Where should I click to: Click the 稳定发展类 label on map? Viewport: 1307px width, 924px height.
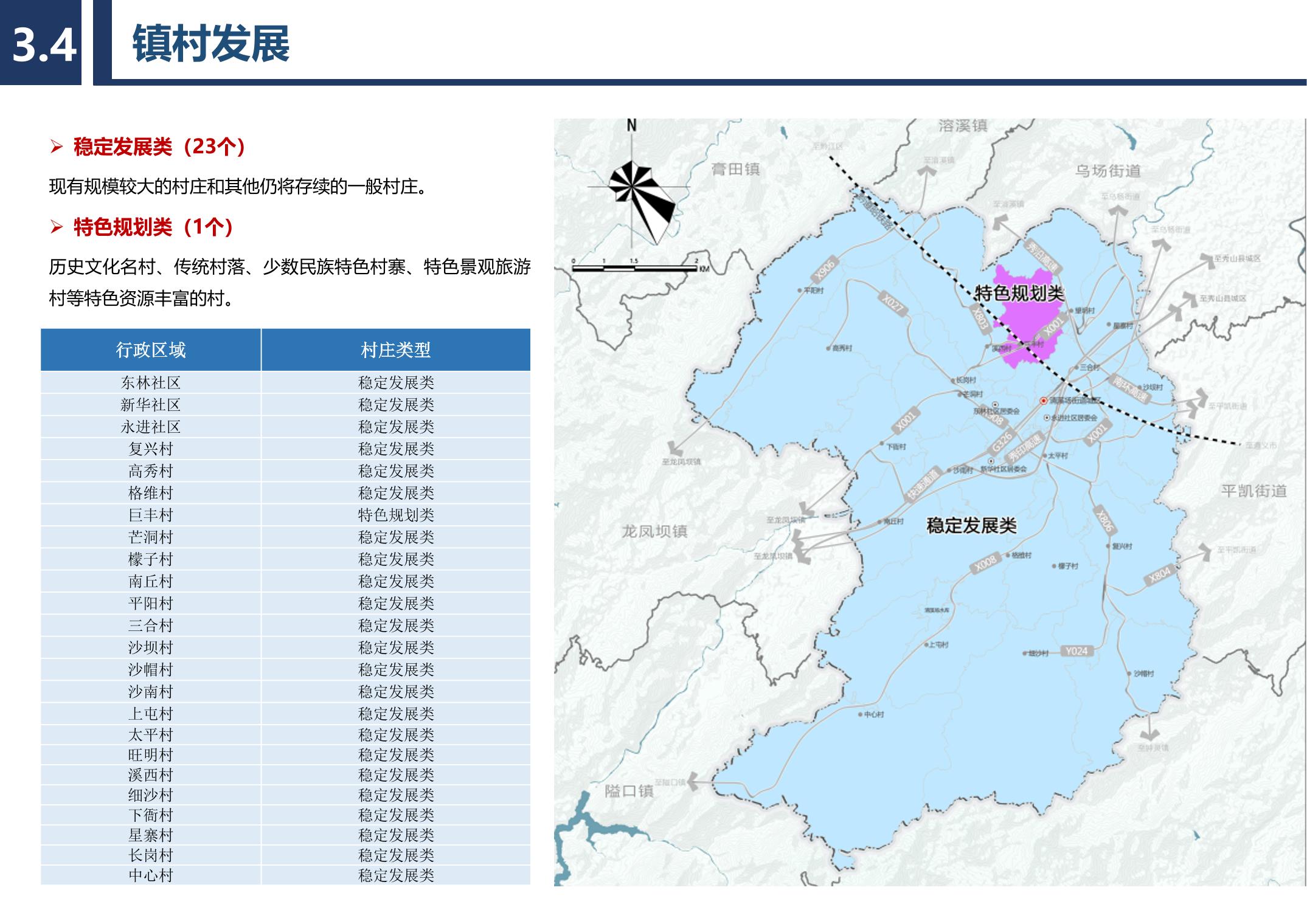pyautogui.click(x=971, y=525)
